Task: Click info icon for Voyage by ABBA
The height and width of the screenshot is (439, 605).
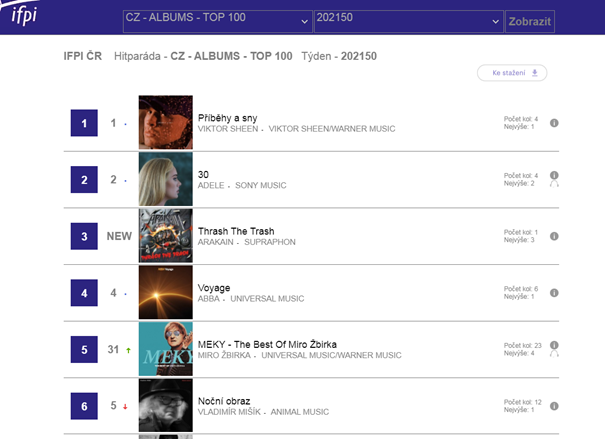Action: tap(554, 293)
